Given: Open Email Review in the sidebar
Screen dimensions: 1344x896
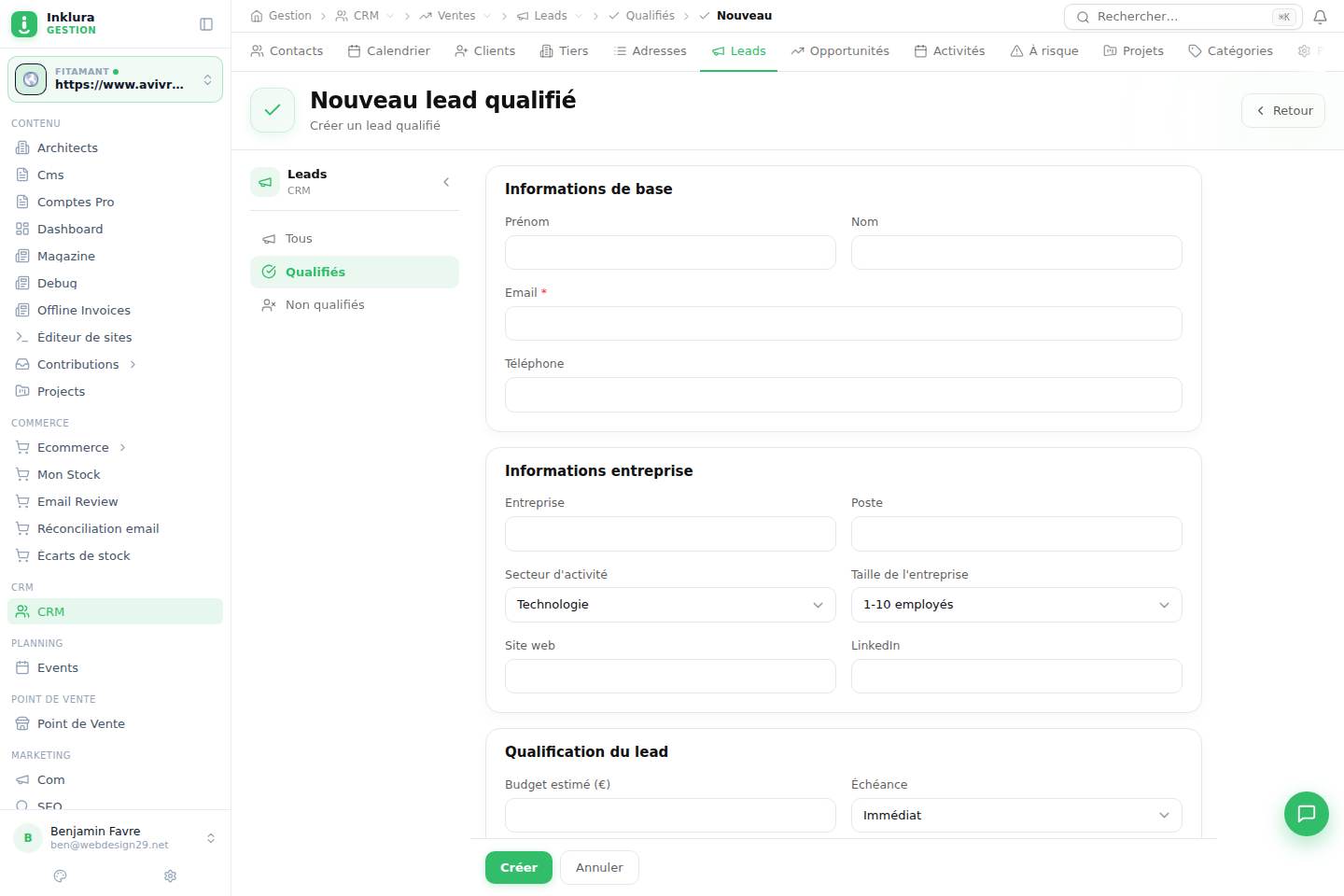Looking at the screenshot, I should (116, 501).
